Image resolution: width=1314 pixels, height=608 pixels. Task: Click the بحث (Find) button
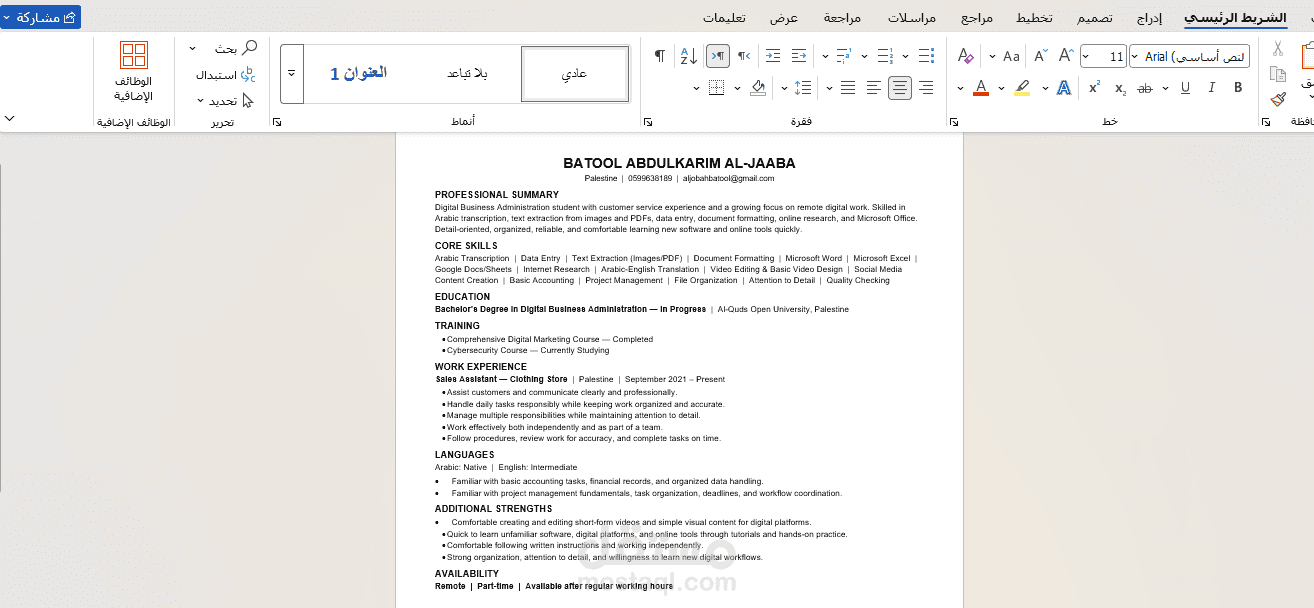[x=236, y=48]
